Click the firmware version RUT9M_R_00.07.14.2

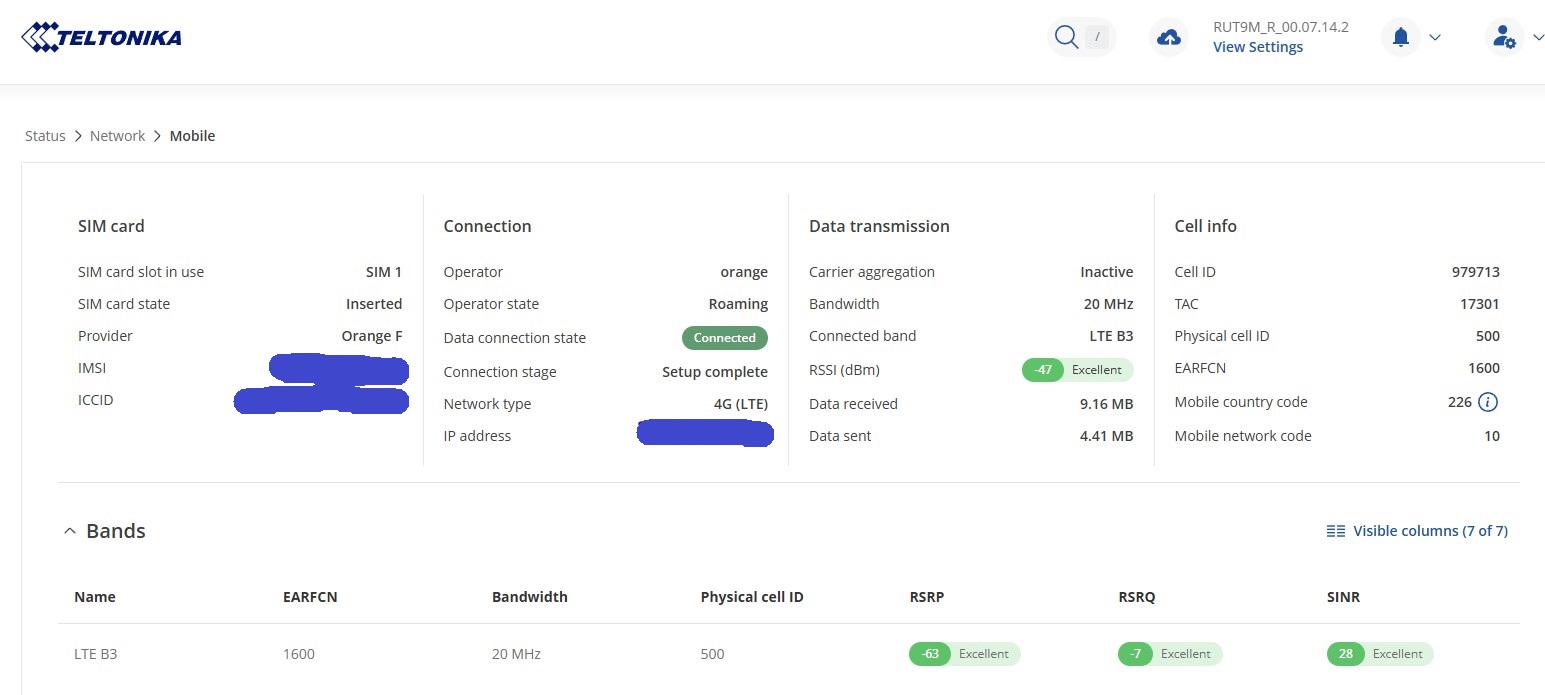[x=1281, y=27]
